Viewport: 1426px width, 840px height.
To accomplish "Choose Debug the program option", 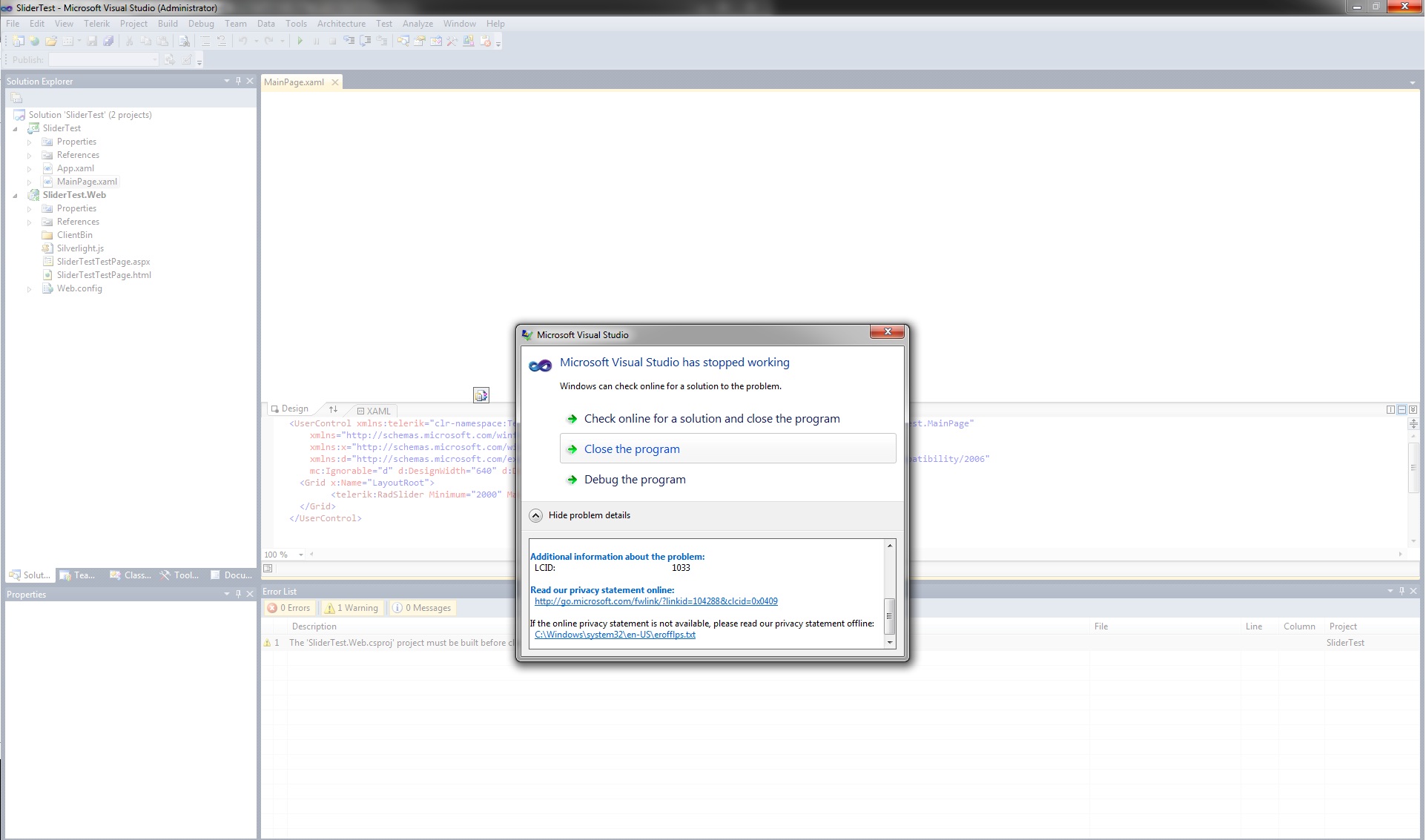I will click(x=635, y=480).
